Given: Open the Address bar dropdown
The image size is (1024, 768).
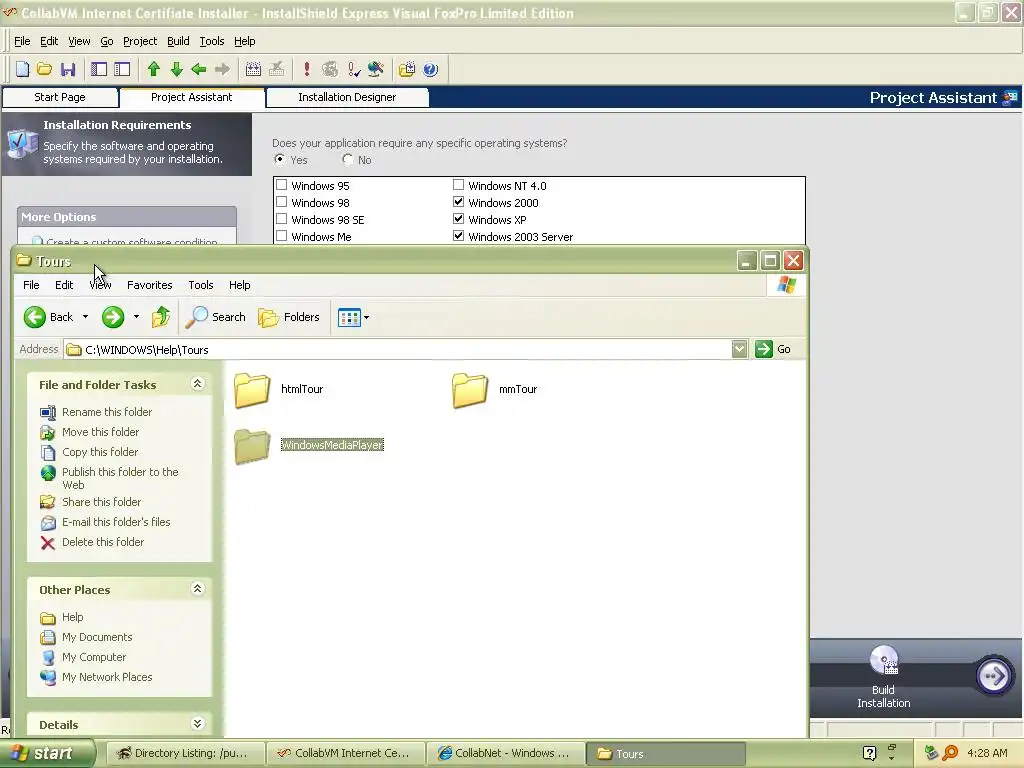Looking at the screenshot, I should tap(739, 349).
